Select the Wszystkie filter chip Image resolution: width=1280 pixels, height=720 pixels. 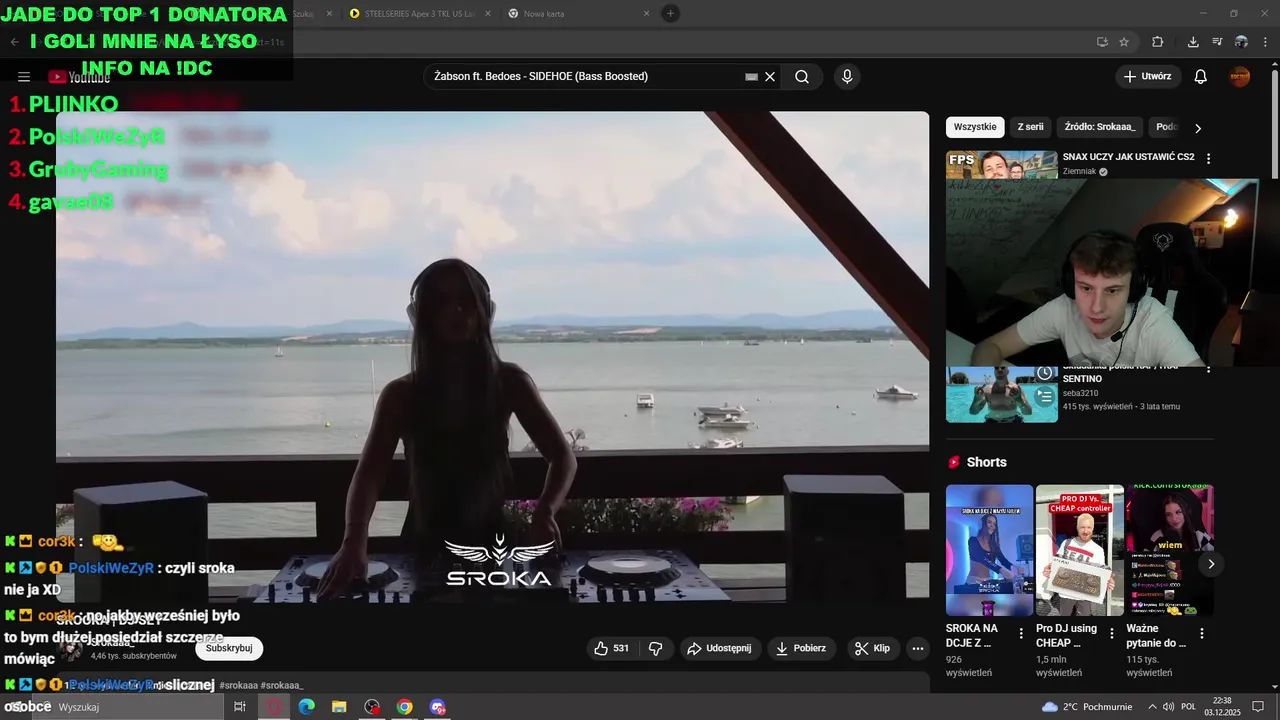(x=975, y=127)
